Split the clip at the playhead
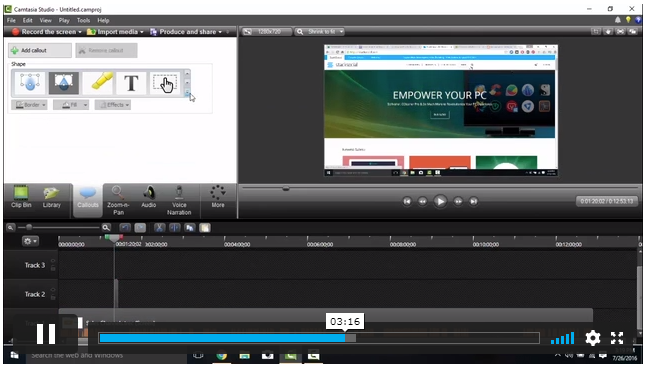Viewport: 645px width, 365px height. click(175, 228)
